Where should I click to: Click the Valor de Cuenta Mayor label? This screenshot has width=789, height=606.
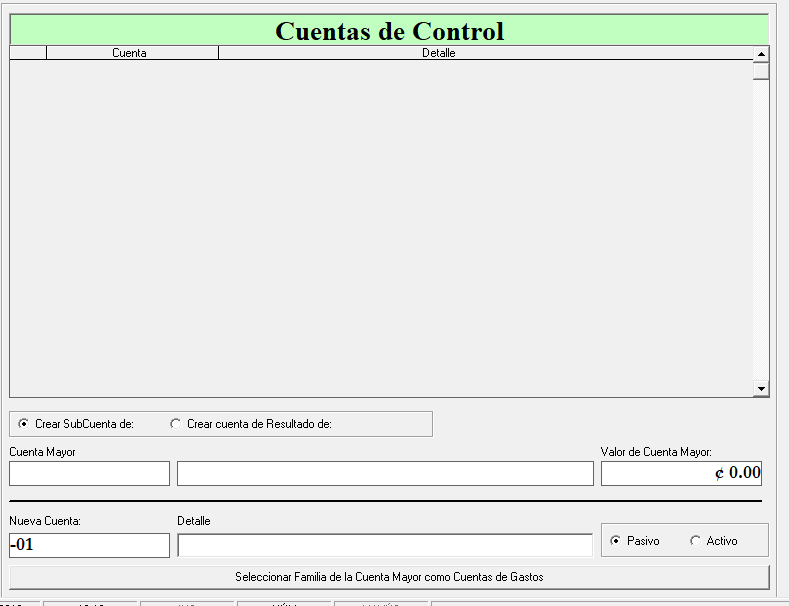pyautogui.click(x=656, y=452)
